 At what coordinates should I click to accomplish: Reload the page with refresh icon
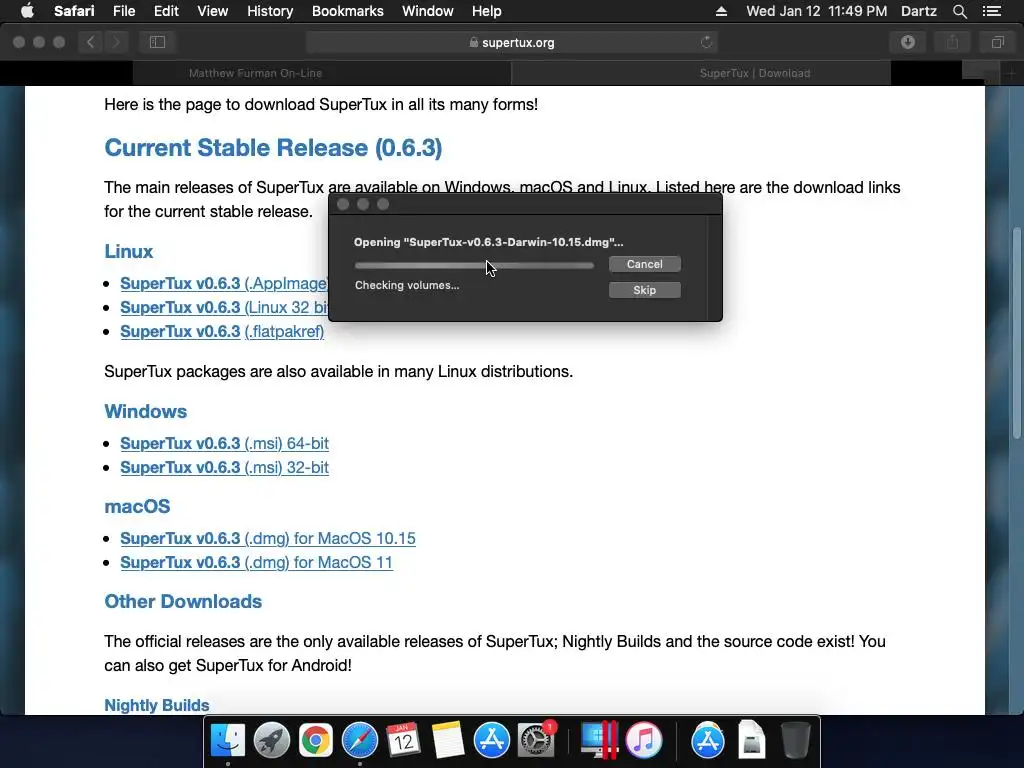[706, 42]
